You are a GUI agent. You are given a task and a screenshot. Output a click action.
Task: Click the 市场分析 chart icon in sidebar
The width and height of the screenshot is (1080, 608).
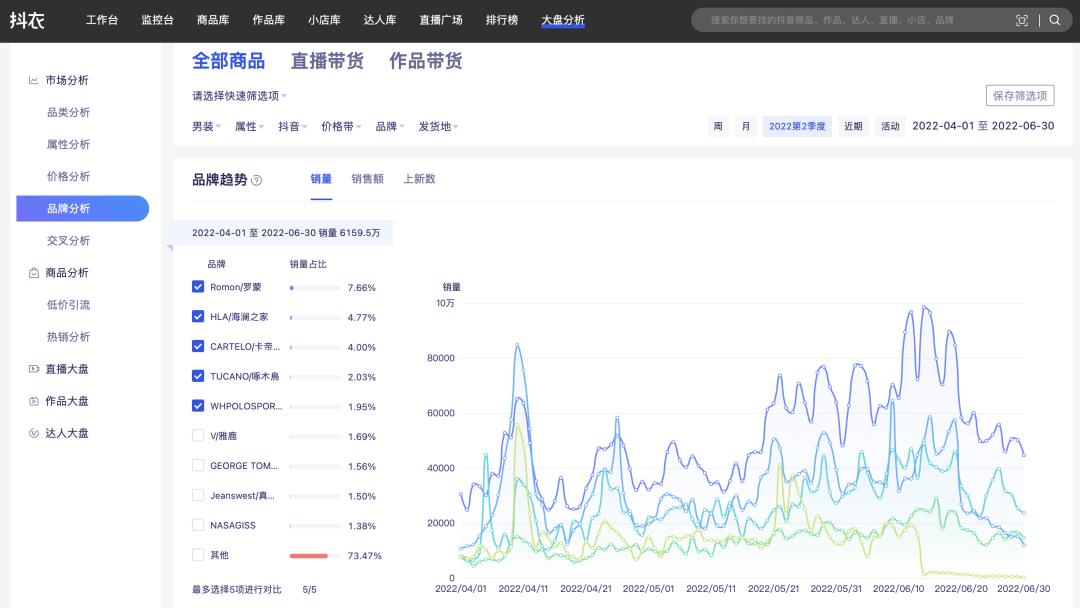[x=34, y=80]
